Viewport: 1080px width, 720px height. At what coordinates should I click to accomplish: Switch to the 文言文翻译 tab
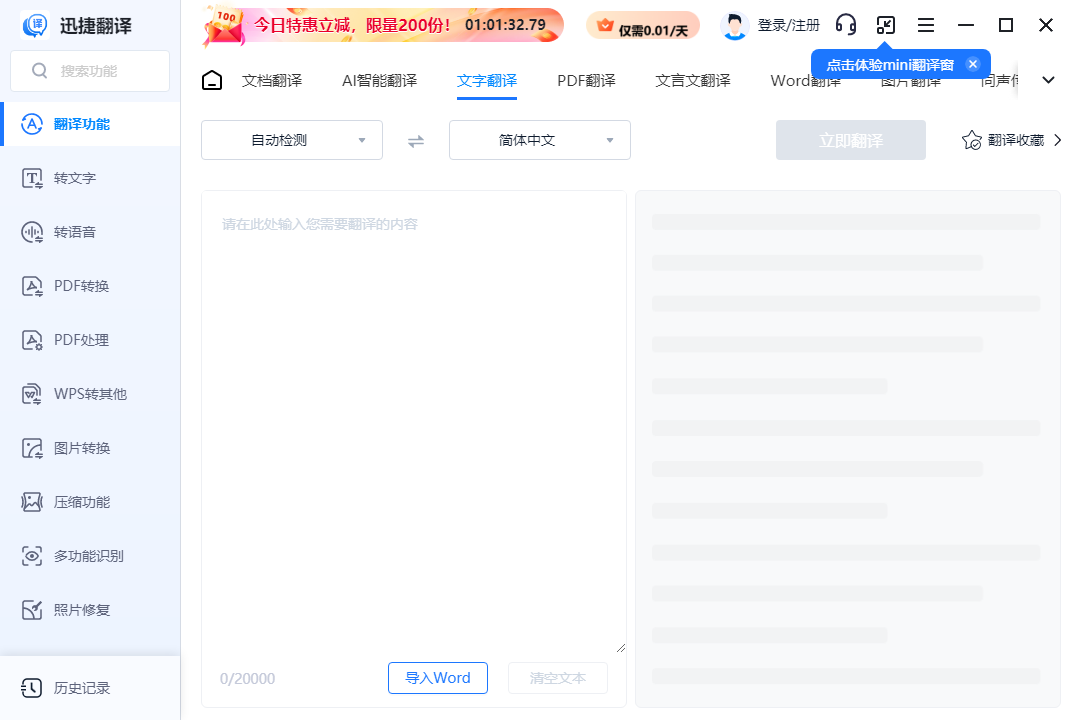693,81
